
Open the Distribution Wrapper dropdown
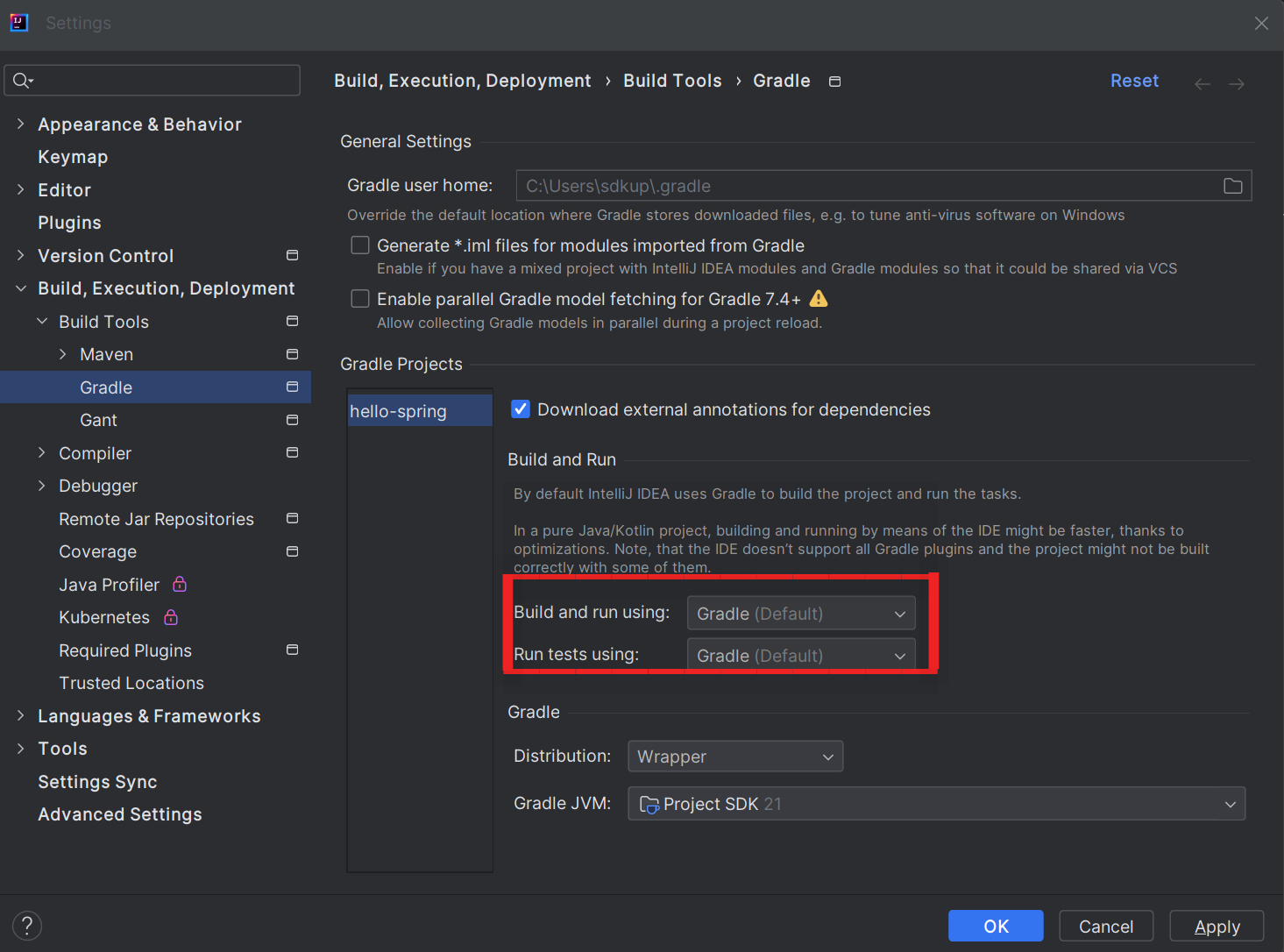[x=735, y=757]
